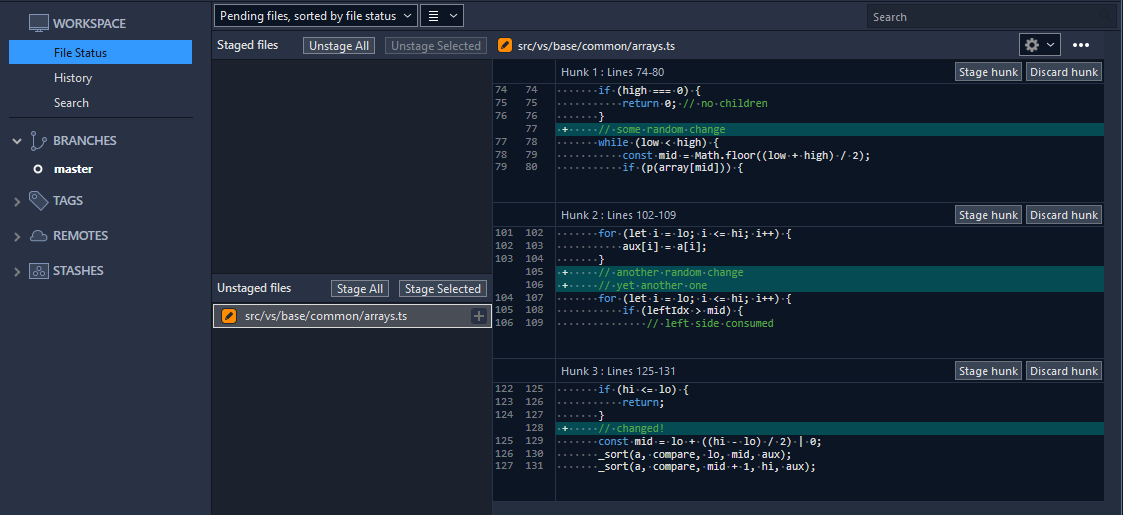
Task: Click the Stashes box icon
Action: click(38, 271)
